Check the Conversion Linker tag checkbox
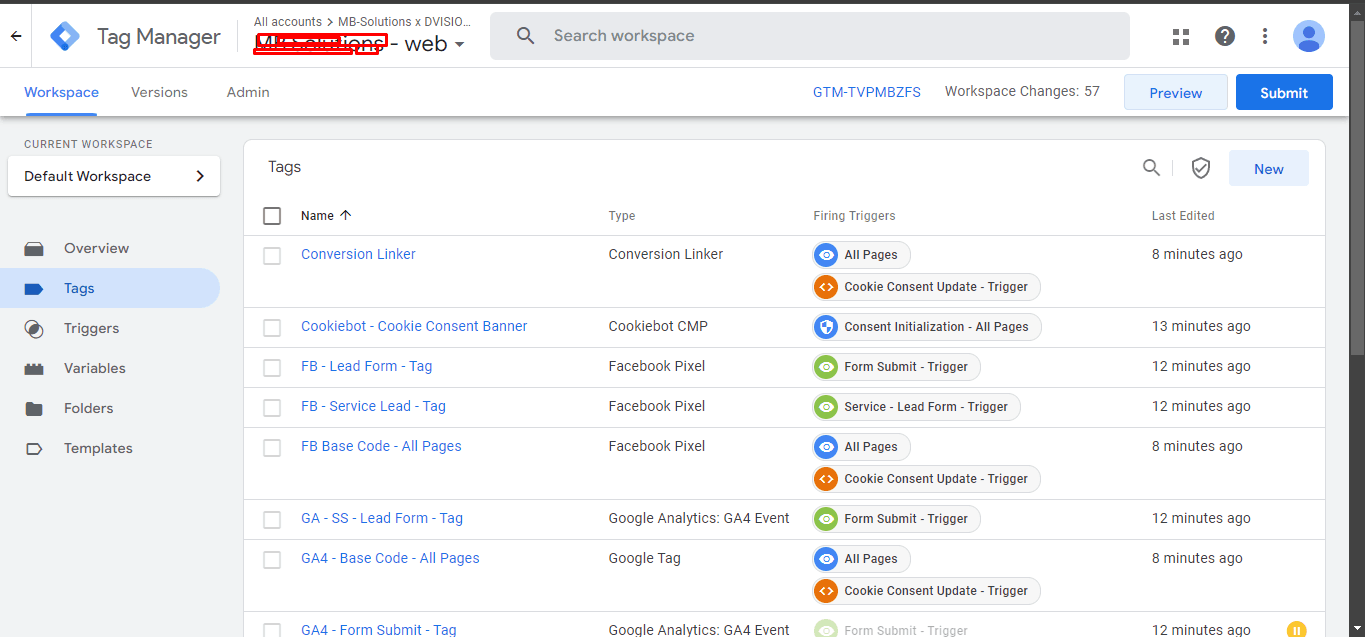This screenshot has width=1365, height=637. 272,256
